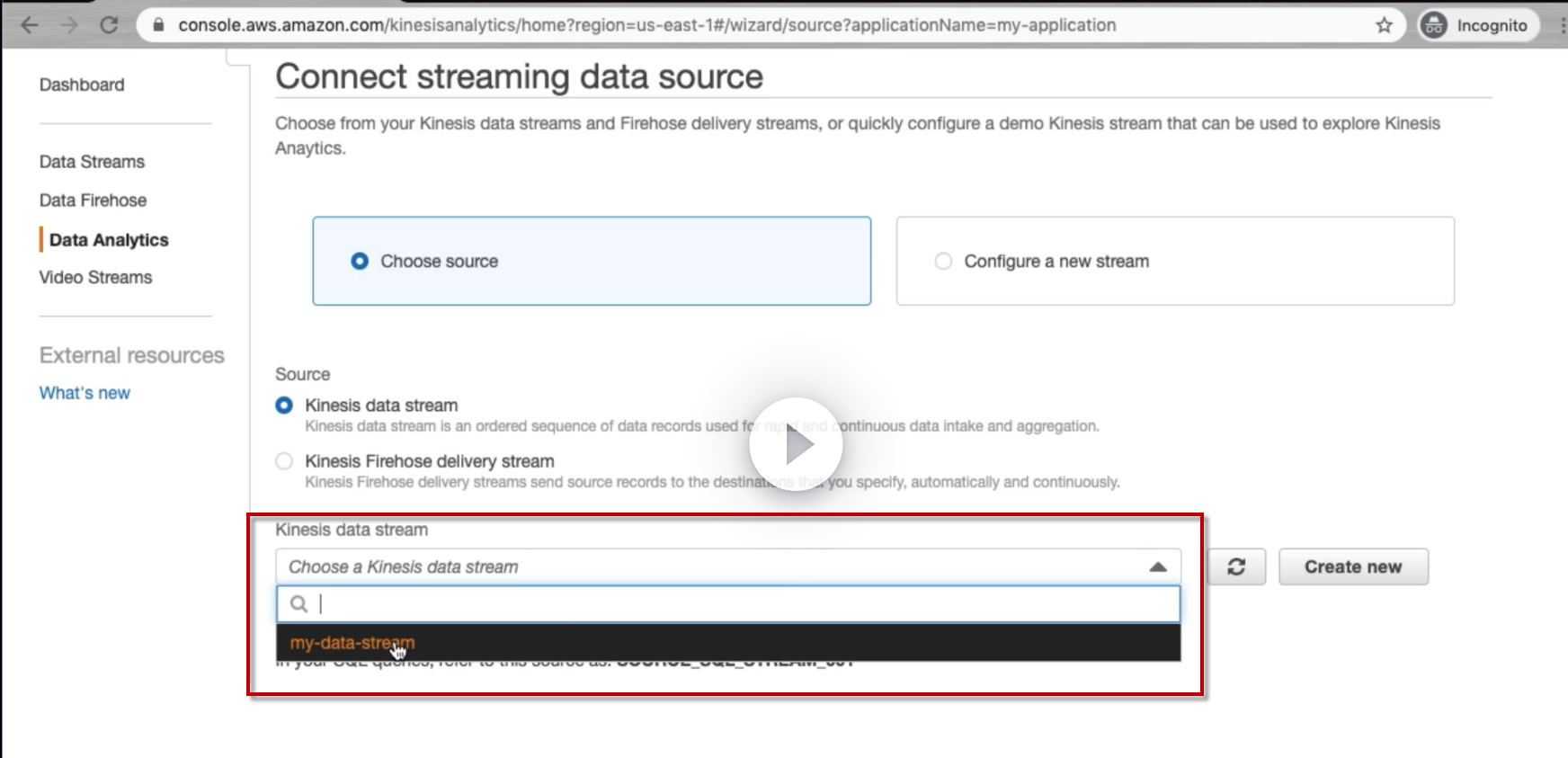This screenshot has height=758, width=1568.
Task: Refresh the Kinesis data stream list
Action: point(1236,566)
